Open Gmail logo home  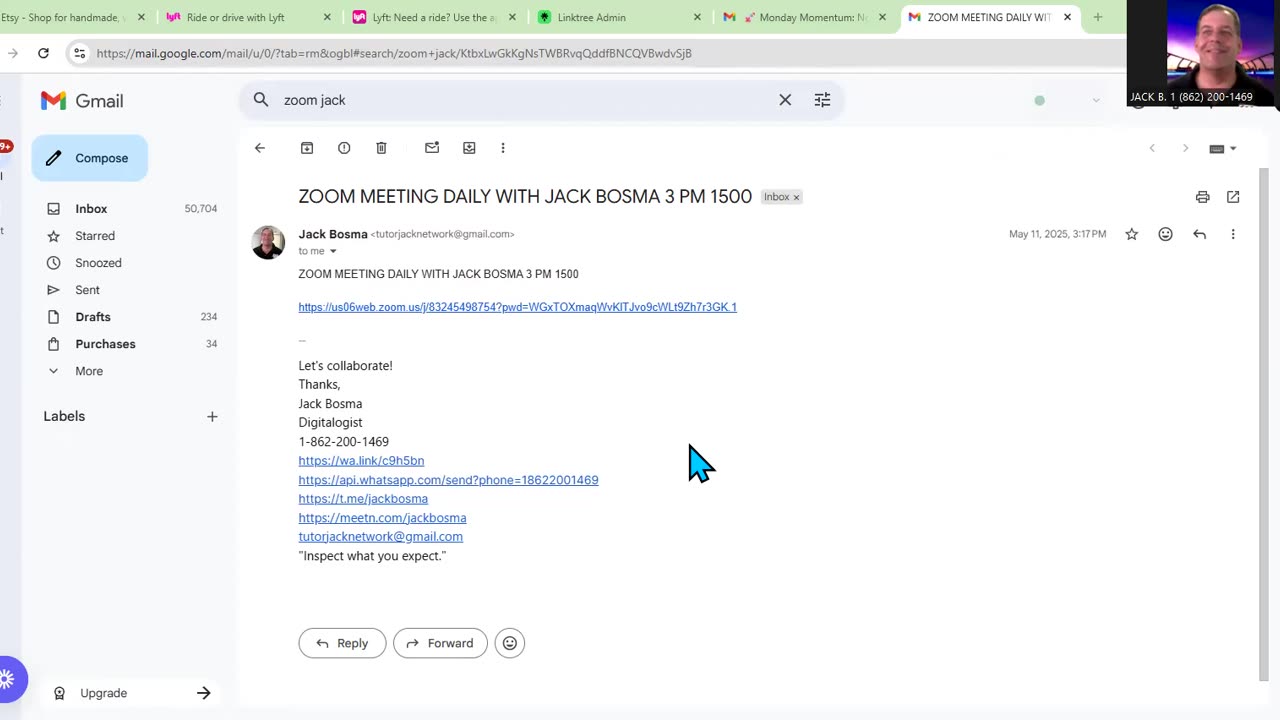pos(82,101)
